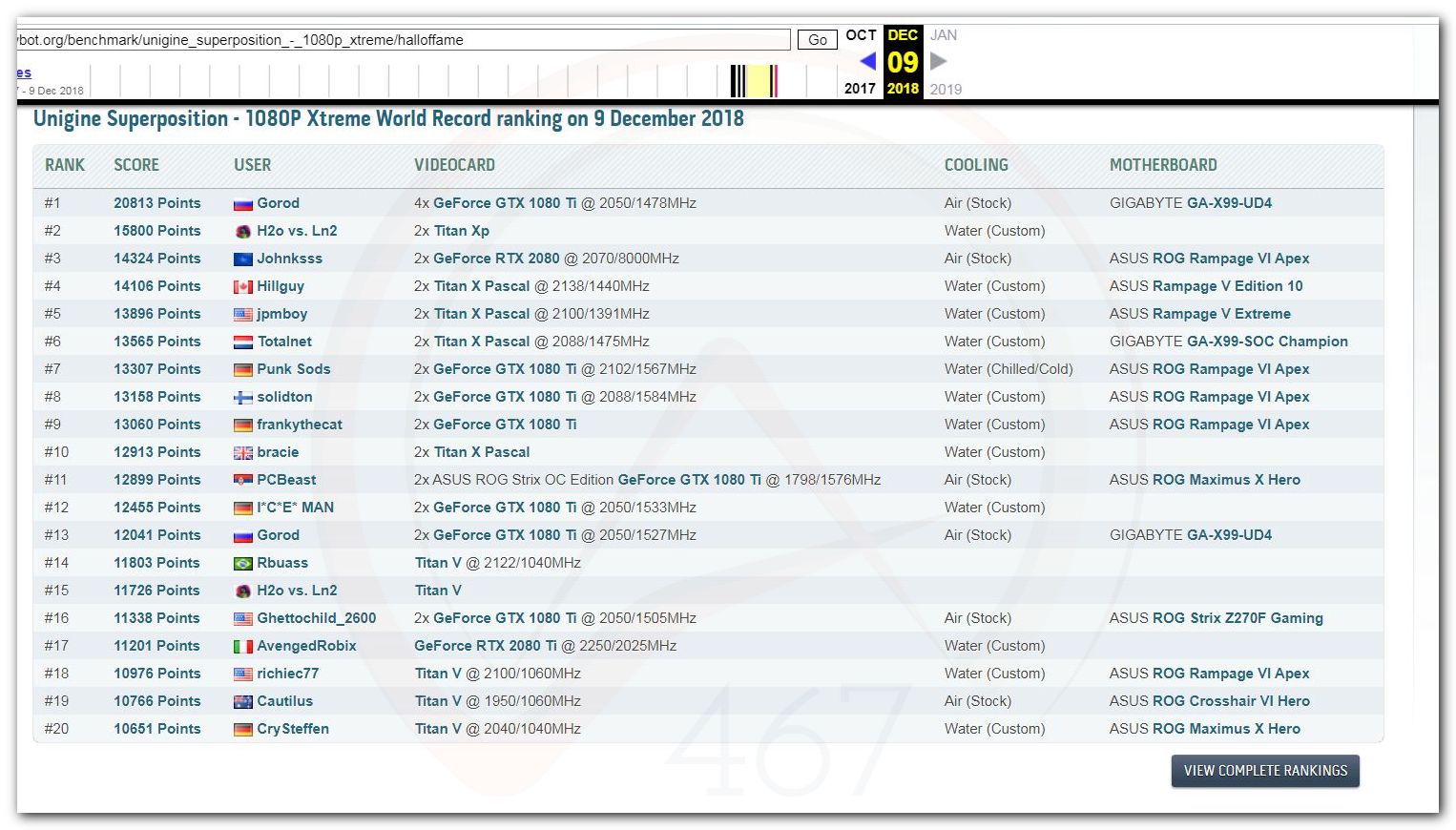Select the 2017 year label

(x=860, y=89)
